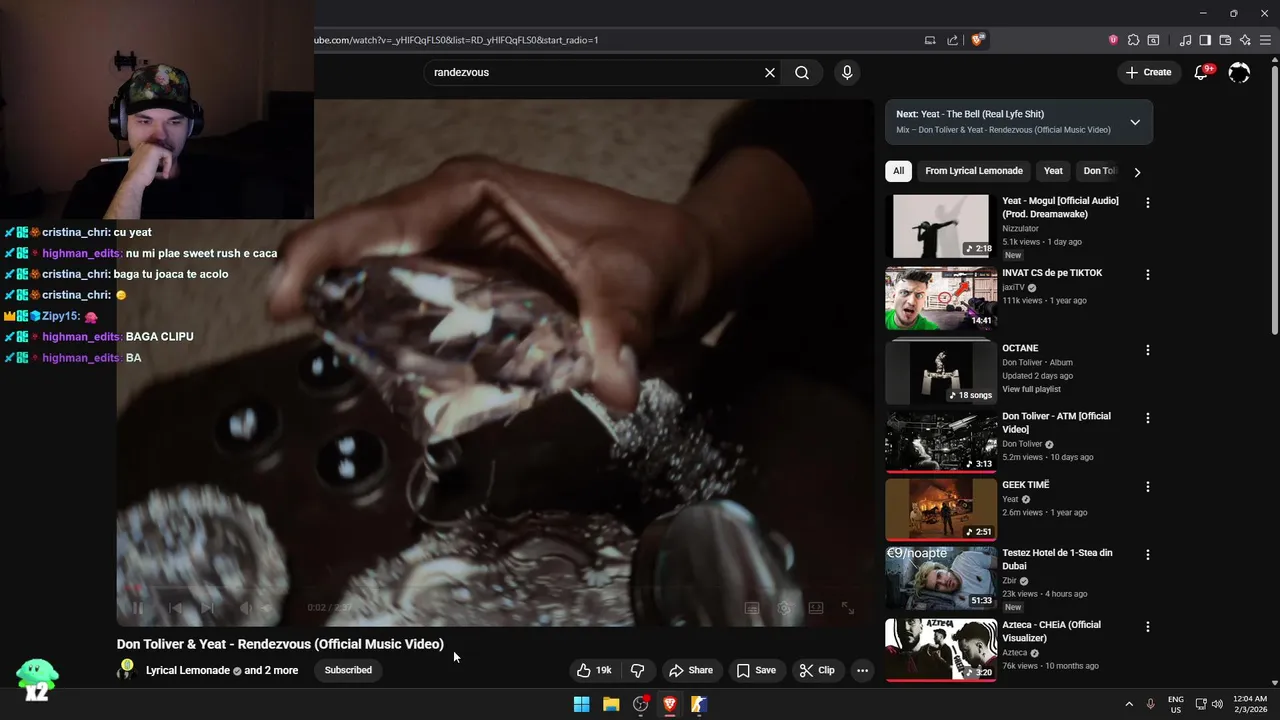Click the Lyrical Lemonade channel avatar

[126, 670]
